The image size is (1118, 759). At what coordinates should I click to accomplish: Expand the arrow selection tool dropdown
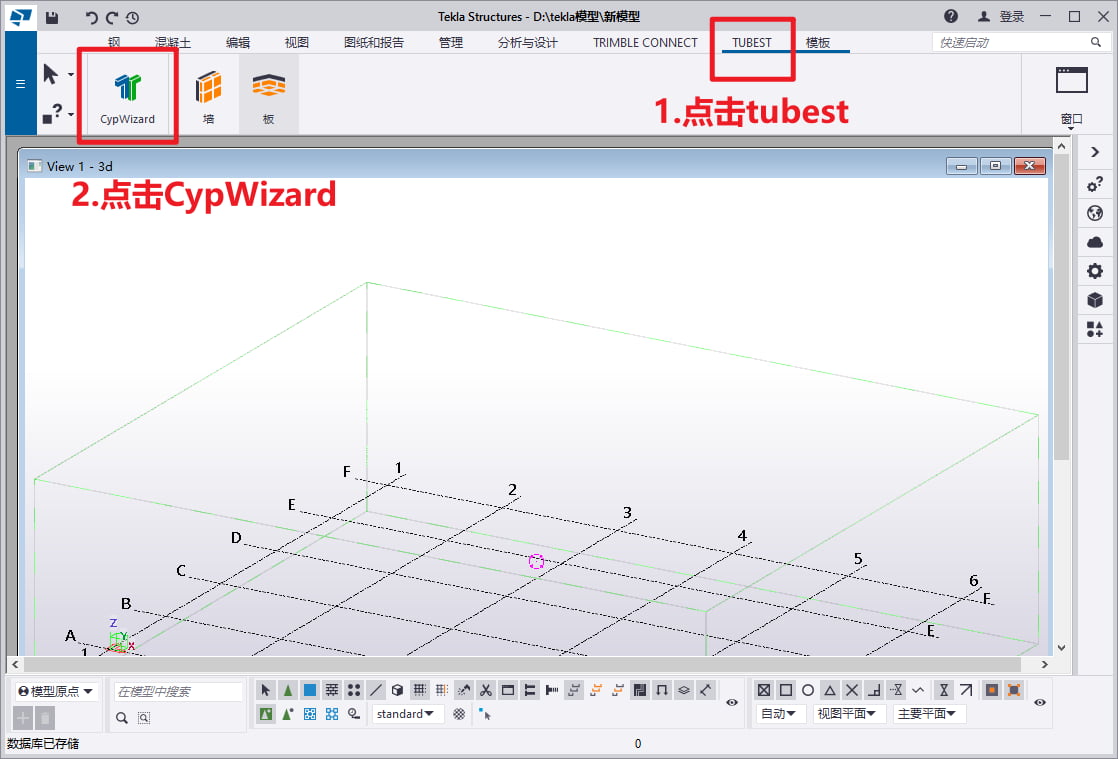point(71,74)
